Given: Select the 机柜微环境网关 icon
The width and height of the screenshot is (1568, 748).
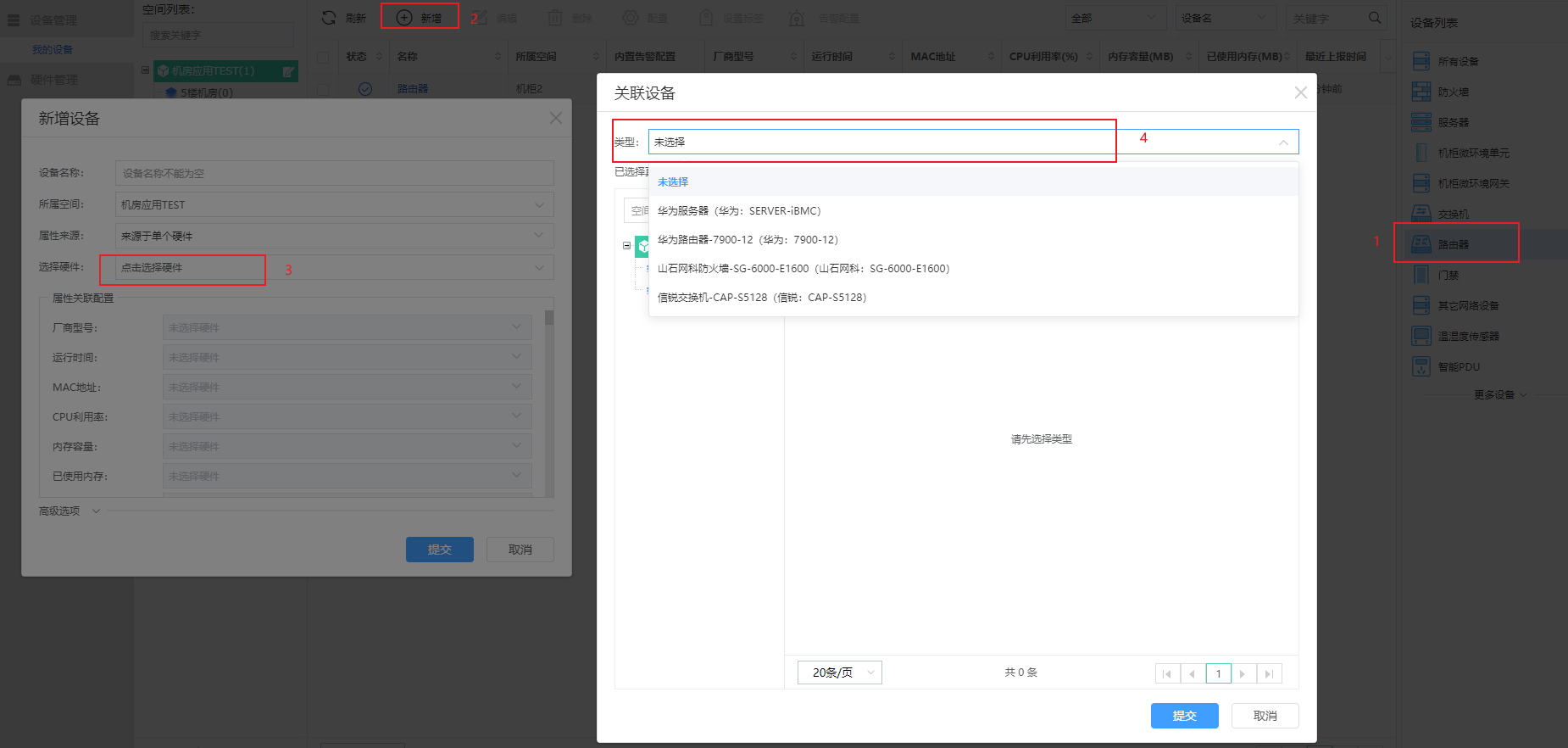Looking at the screenshot, I should (x=1421, y=183).
